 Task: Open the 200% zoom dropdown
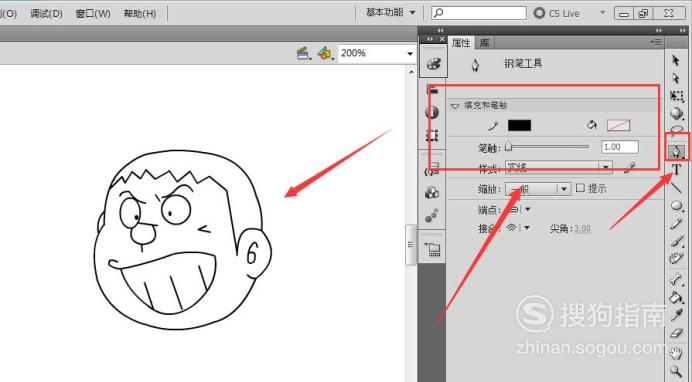410,53
